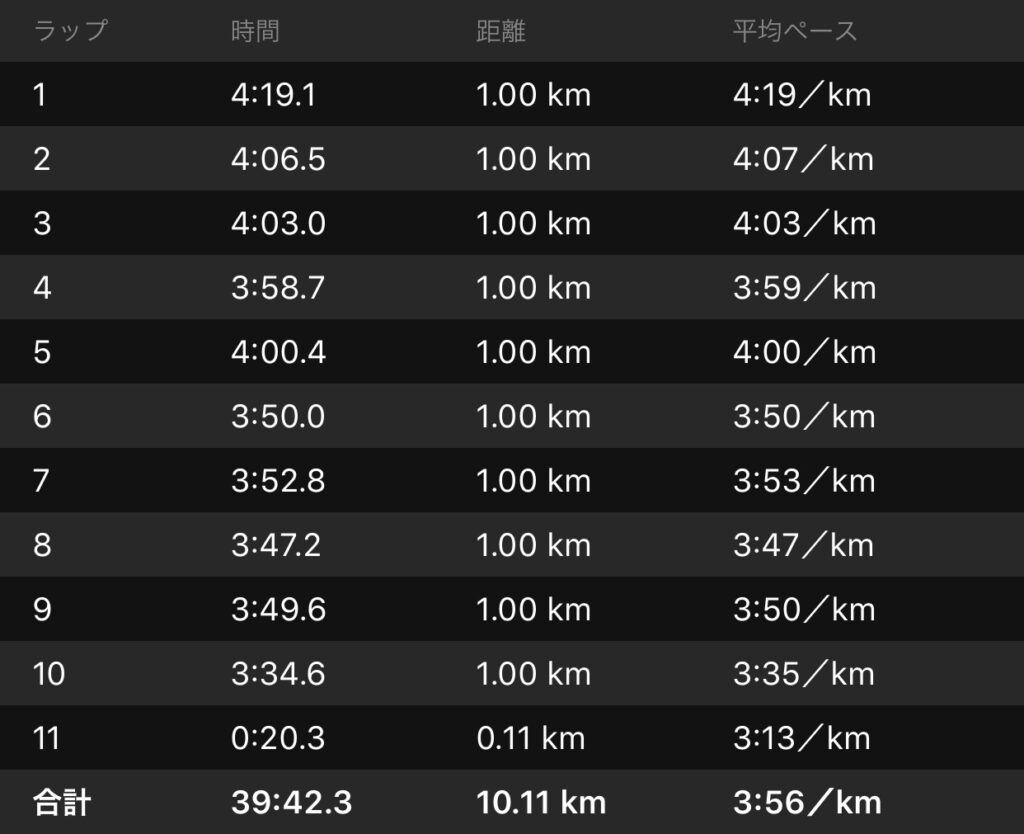The height and width of the screenshot is (834, 1024).
Task: Select lap 10 time 3:34.6
Action: [x=278, y=673]
